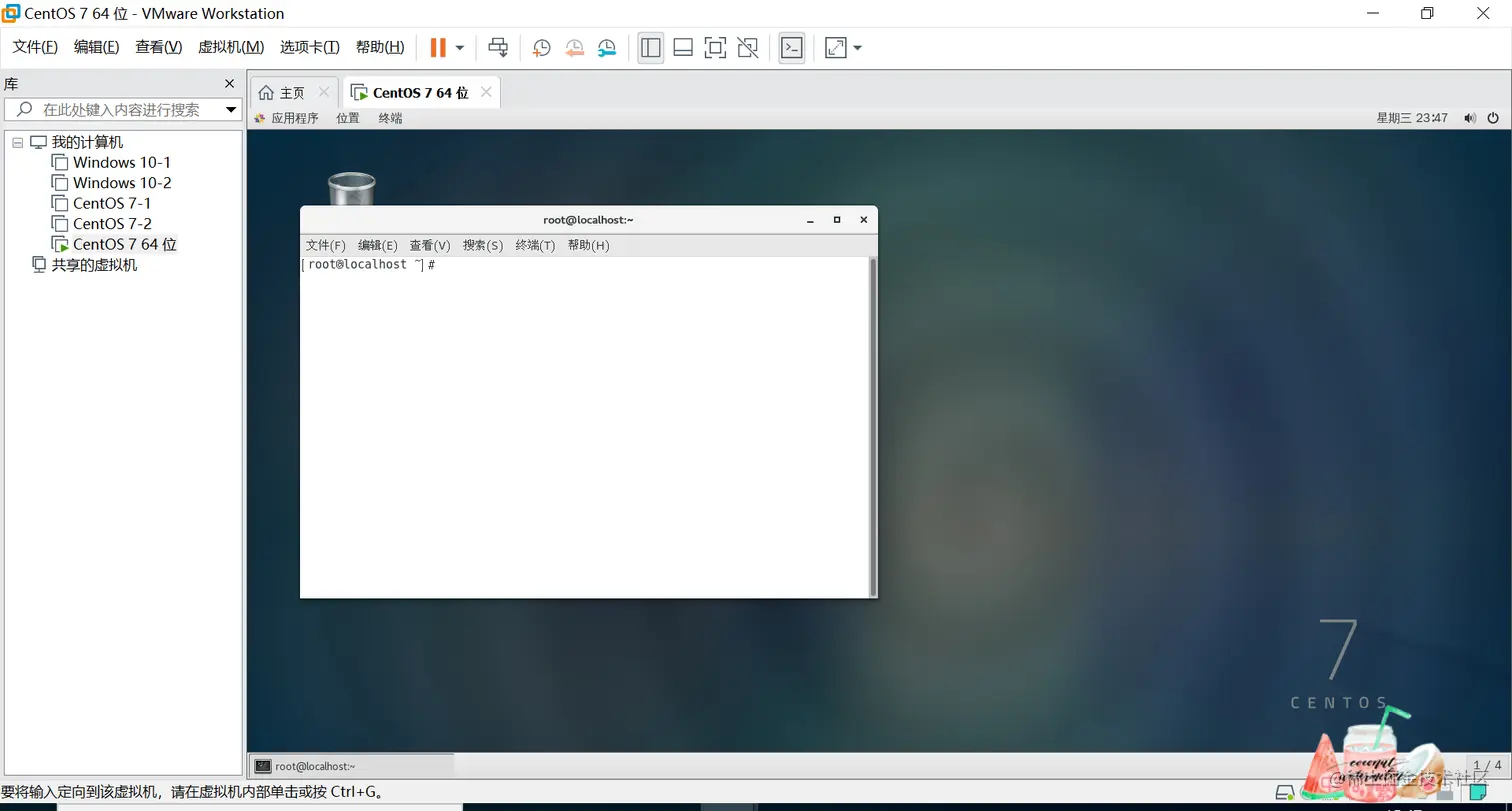Image resolution: width=1512 pixels, height=811 pixels.
Task: Open the power options dropdown arrow next to pause
Action: coord(460,47)
